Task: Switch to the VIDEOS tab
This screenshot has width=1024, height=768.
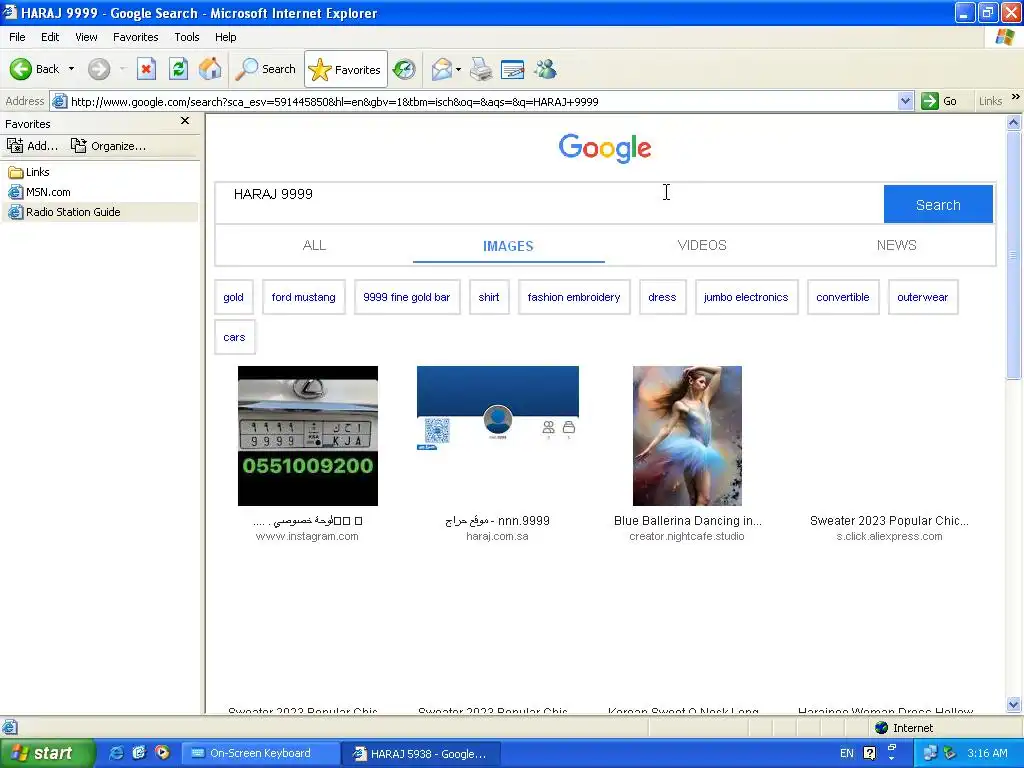Action: 702,246
